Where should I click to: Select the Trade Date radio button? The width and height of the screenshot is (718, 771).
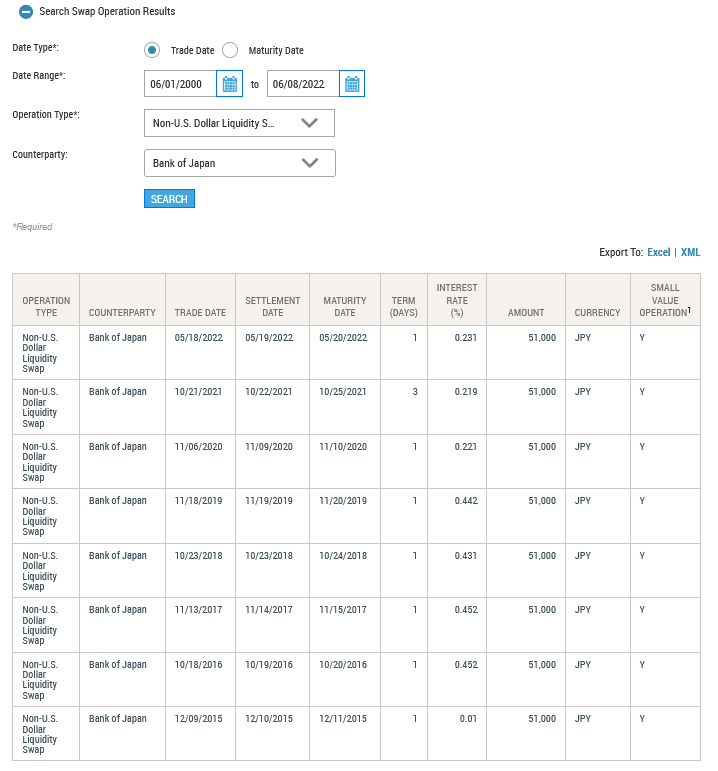coord(152,50)
